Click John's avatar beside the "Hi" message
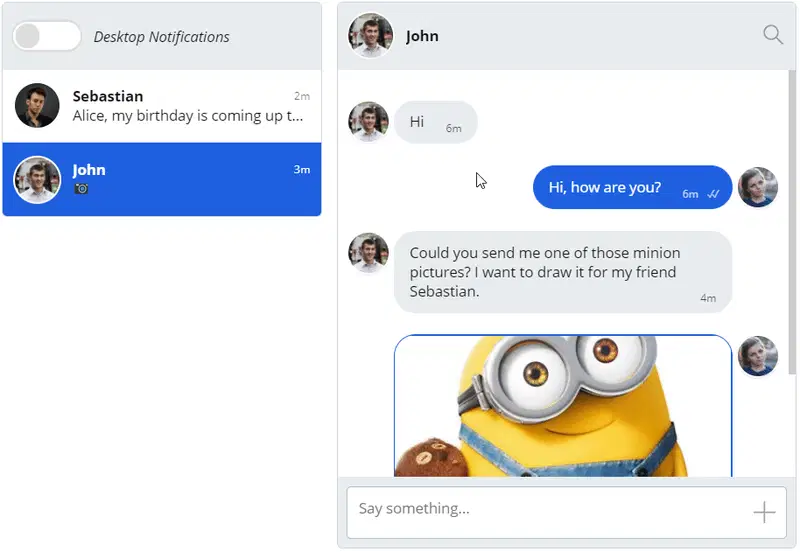This screenshot has height=552, width=800. pos(368,122)
